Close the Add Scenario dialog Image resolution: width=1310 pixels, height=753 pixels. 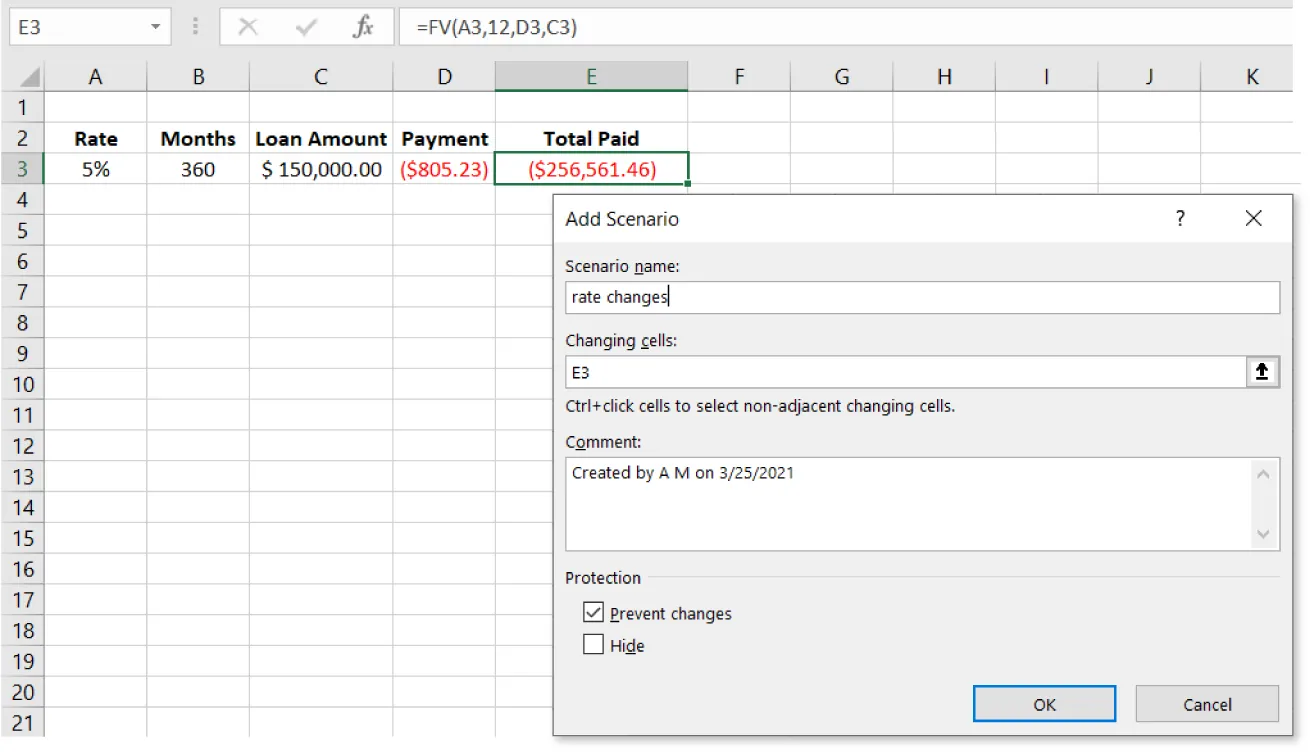click(1253, 219)
